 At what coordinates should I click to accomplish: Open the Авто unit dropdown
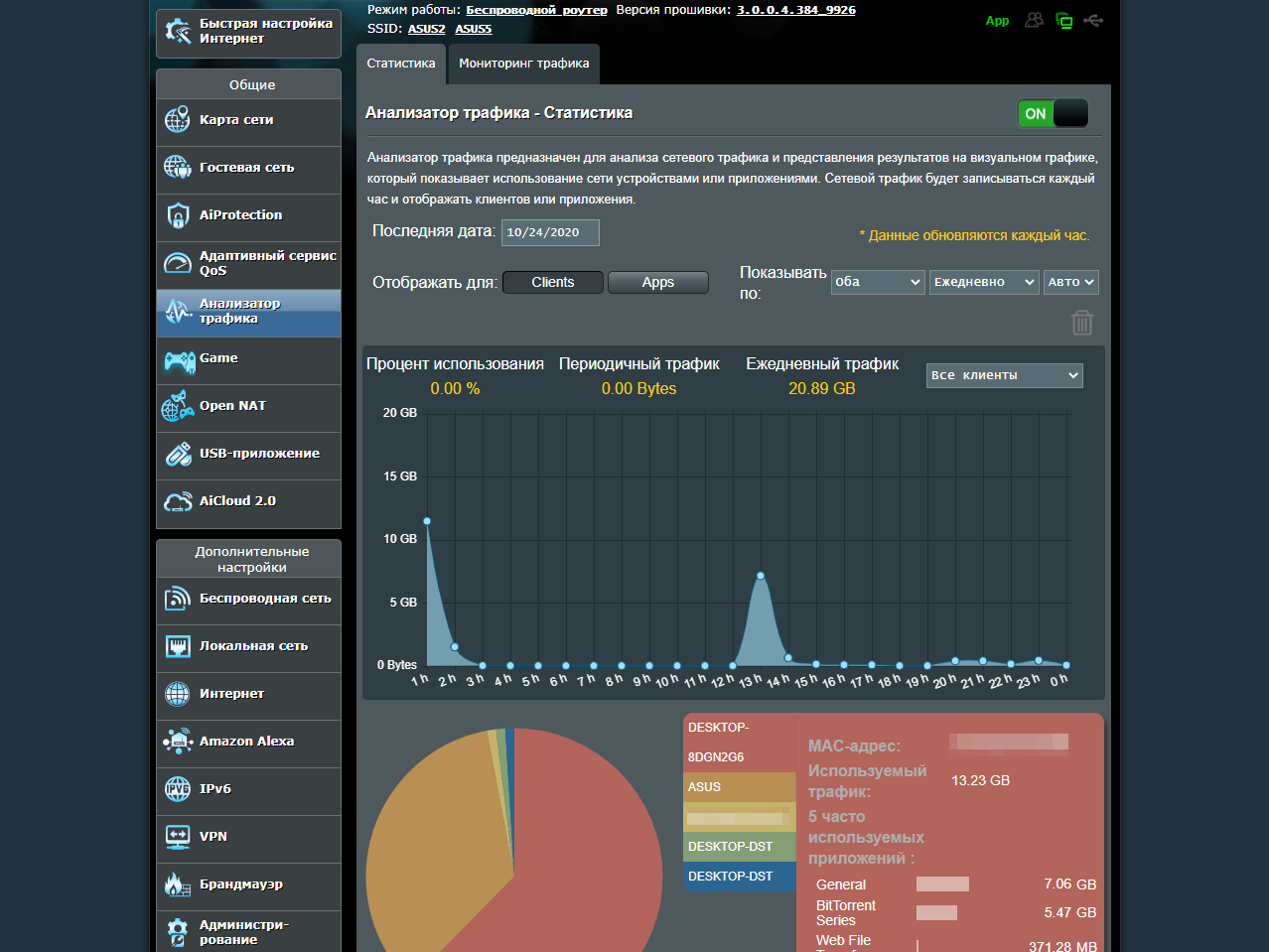click(1071, 282)
